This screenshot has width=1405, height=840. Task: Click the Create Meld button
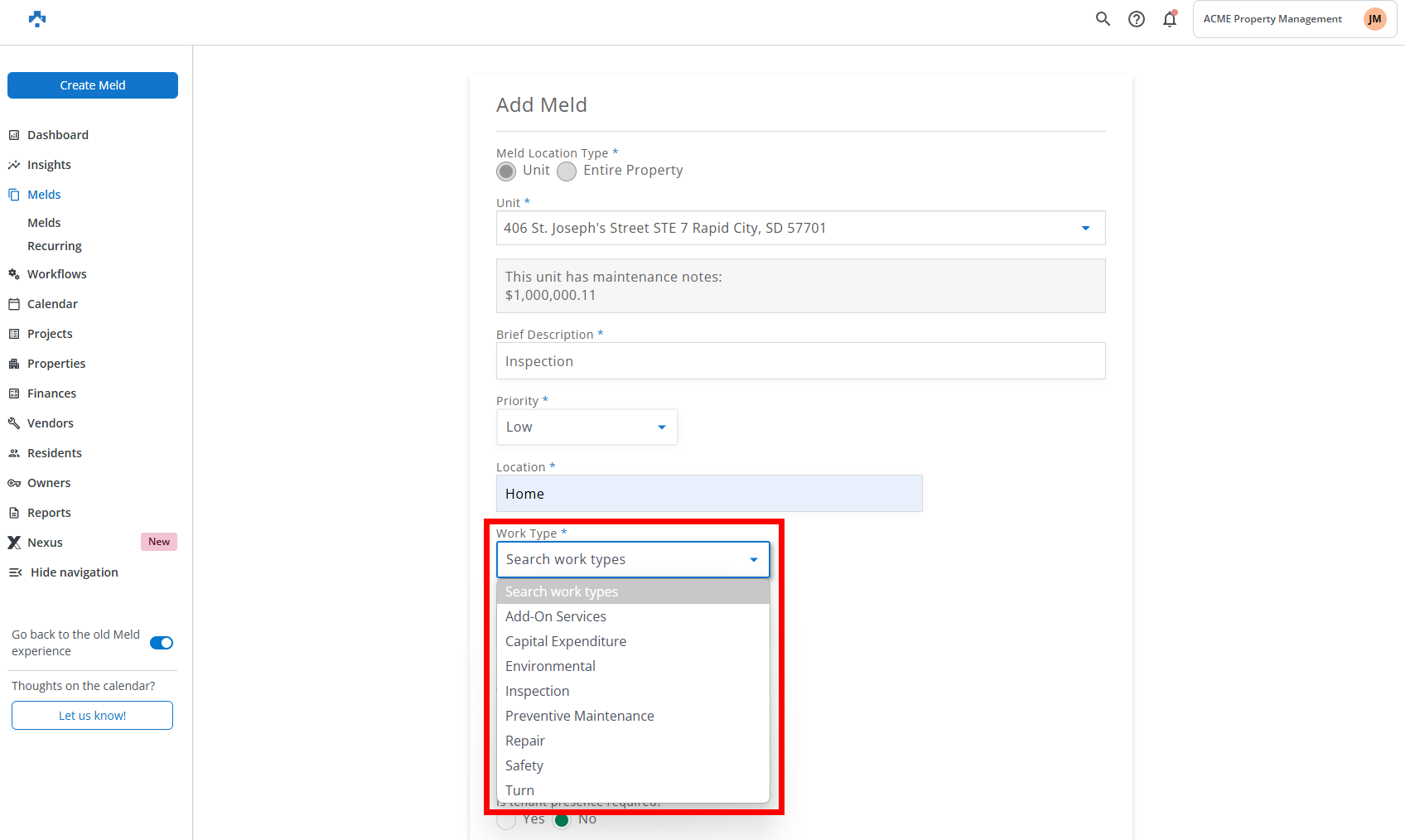(x=93, y=85)
